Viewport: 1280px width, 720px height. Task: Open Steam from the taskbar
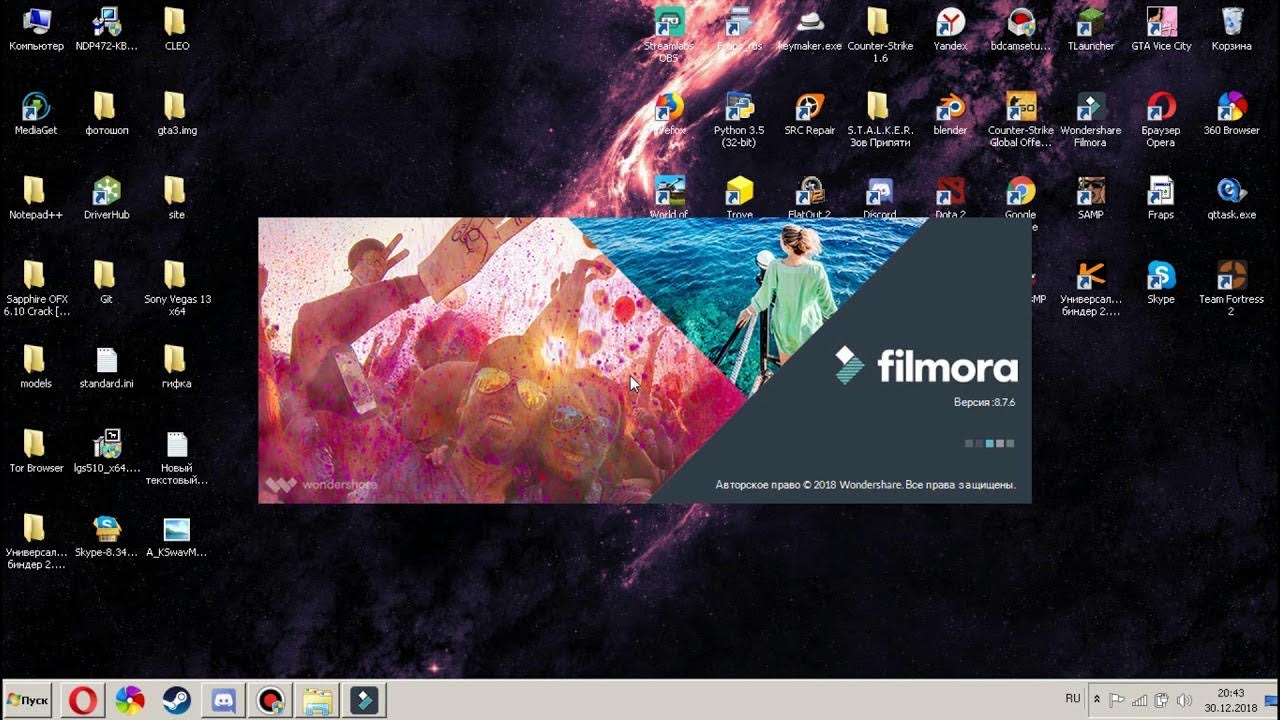(x=176, y=700)
